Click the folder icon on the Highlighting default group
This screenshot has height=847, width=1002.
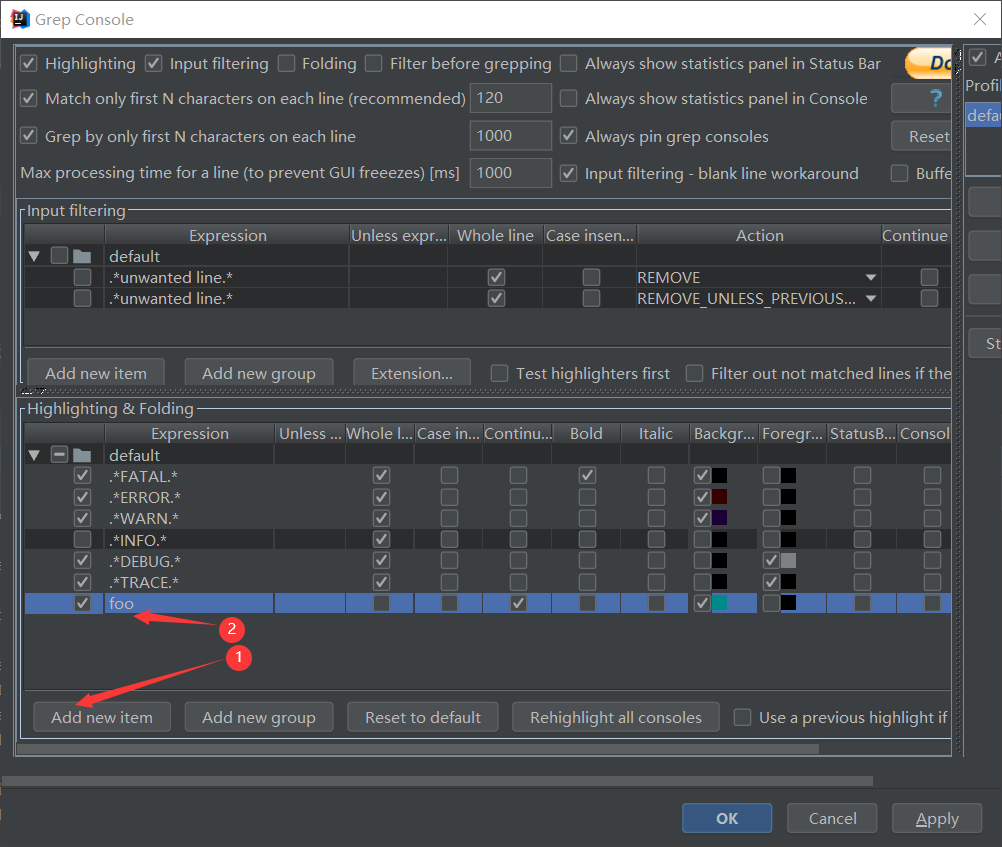82,456
